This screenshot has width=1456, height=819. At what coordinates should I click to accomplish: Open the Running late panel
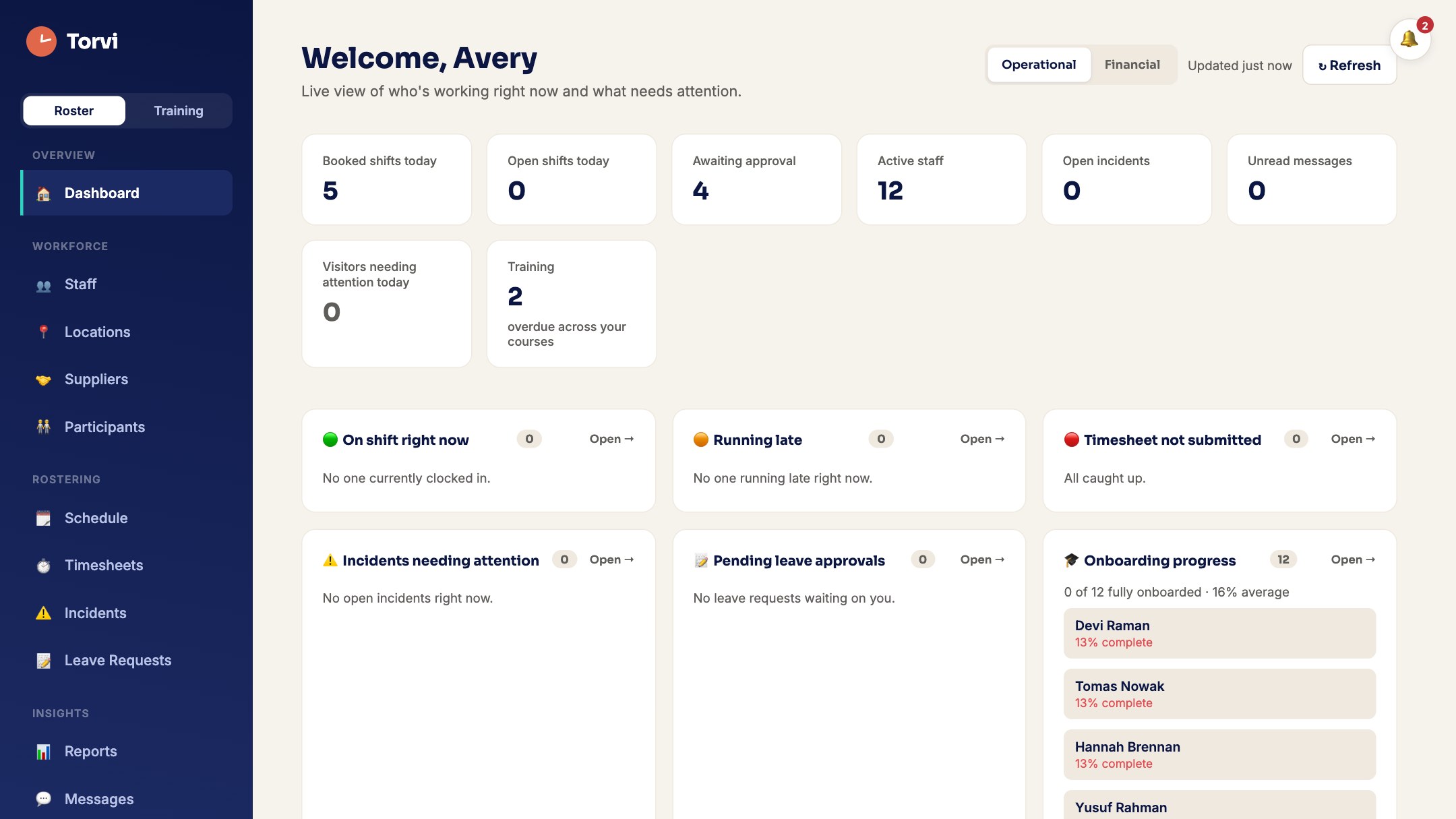982,439
